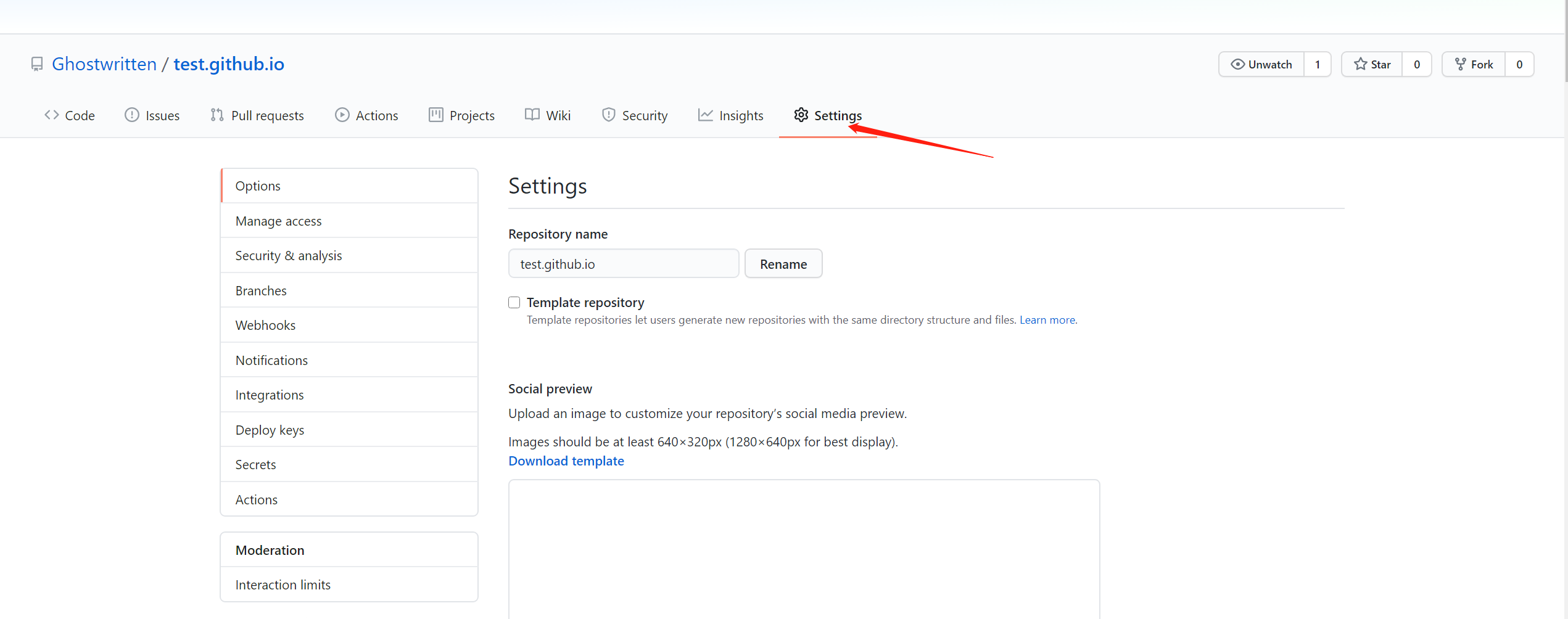
Task: Click the Issues tab circle icon
Action: pos(132,115)
